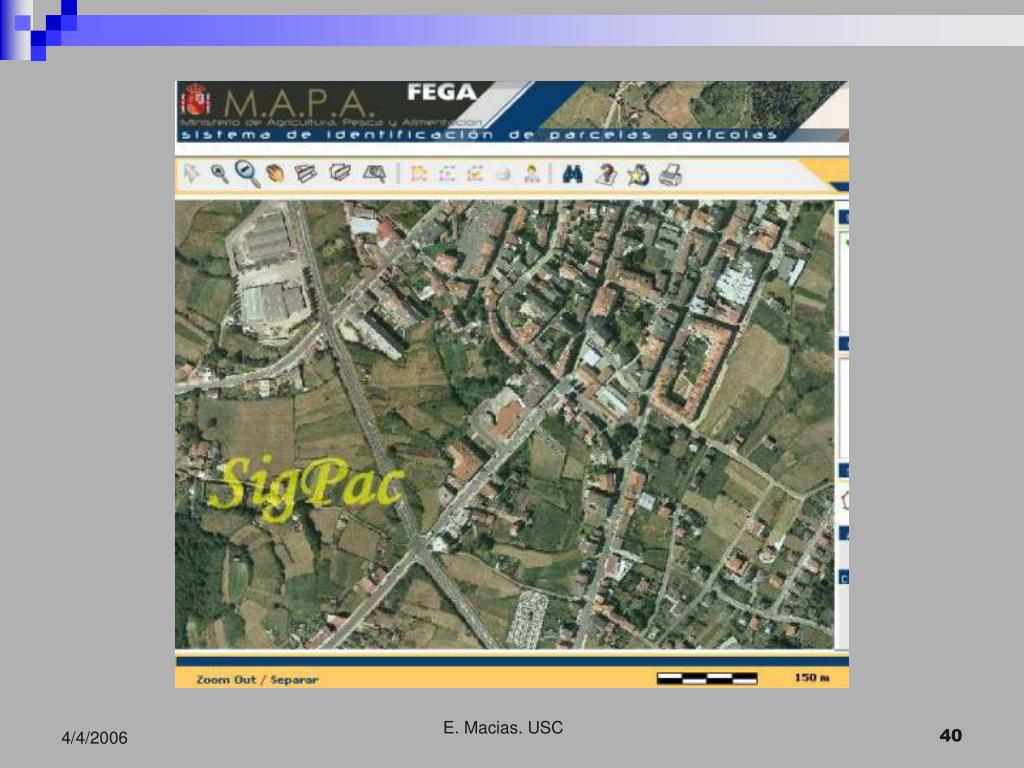Click the FEGA logo in header
Screen dimensions: 1024x768
(x=441, y=92)
